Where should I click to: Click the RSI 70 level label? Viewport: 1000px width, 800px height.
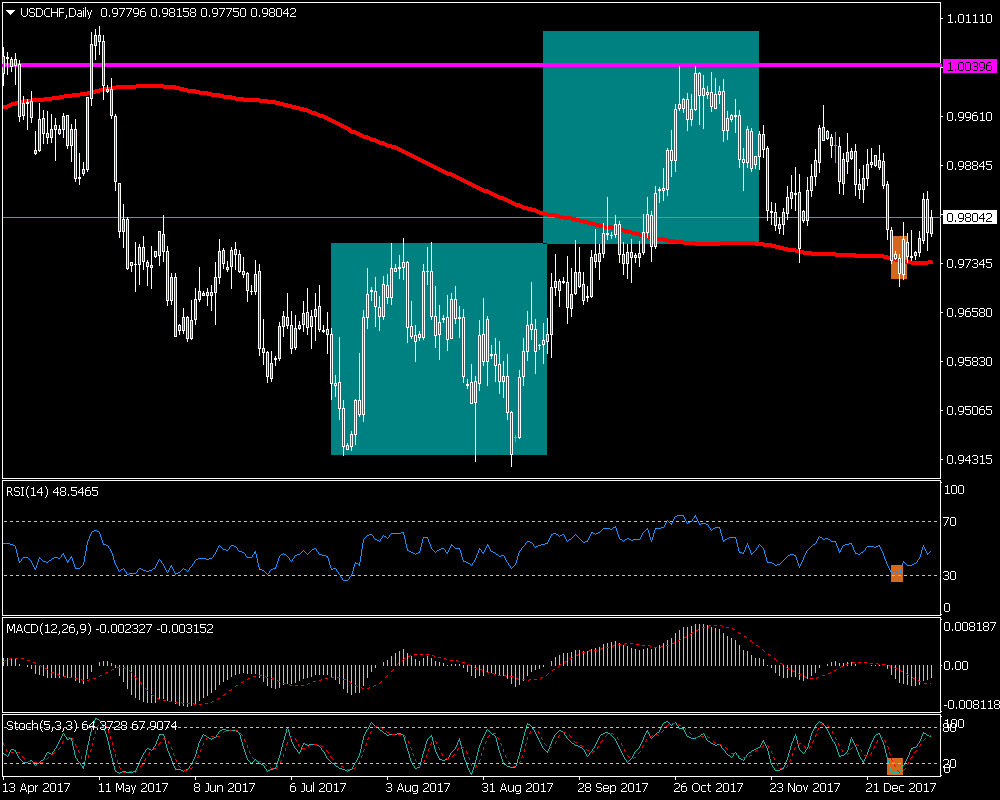tap(952, 522)
